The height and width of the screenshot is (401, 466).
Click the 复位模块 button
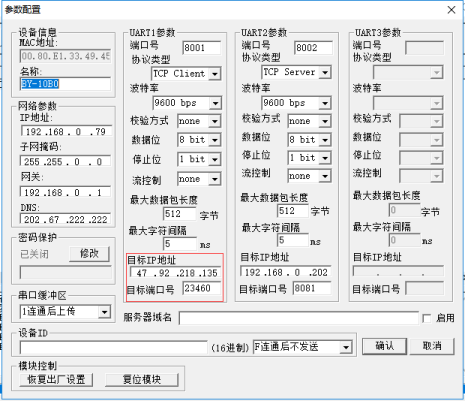coord(142,380)
